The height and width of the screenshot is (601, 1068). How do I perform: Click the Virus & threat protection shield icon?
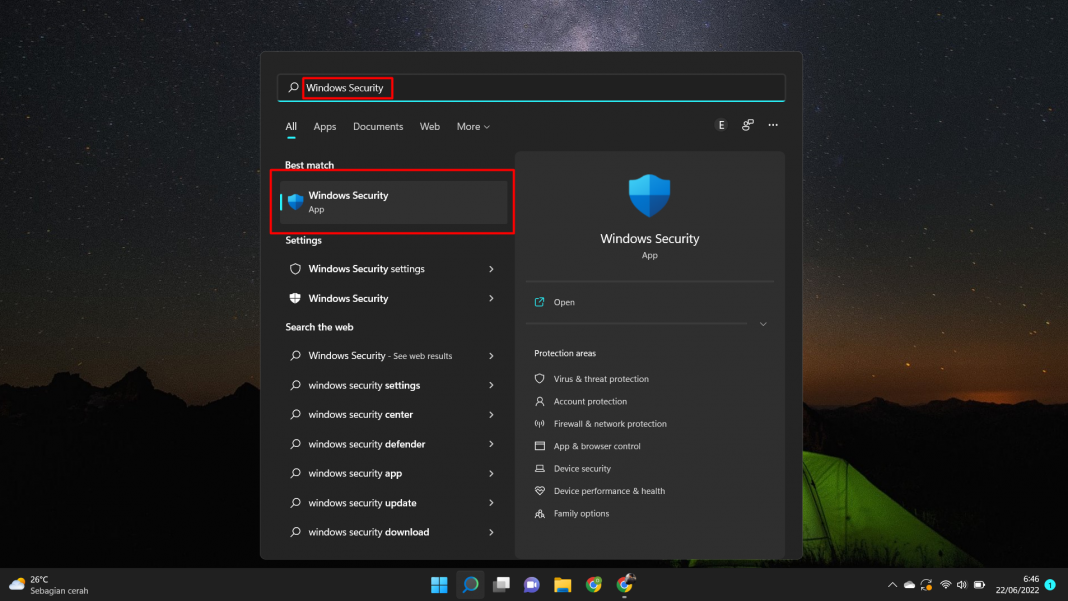pos(540,379)
